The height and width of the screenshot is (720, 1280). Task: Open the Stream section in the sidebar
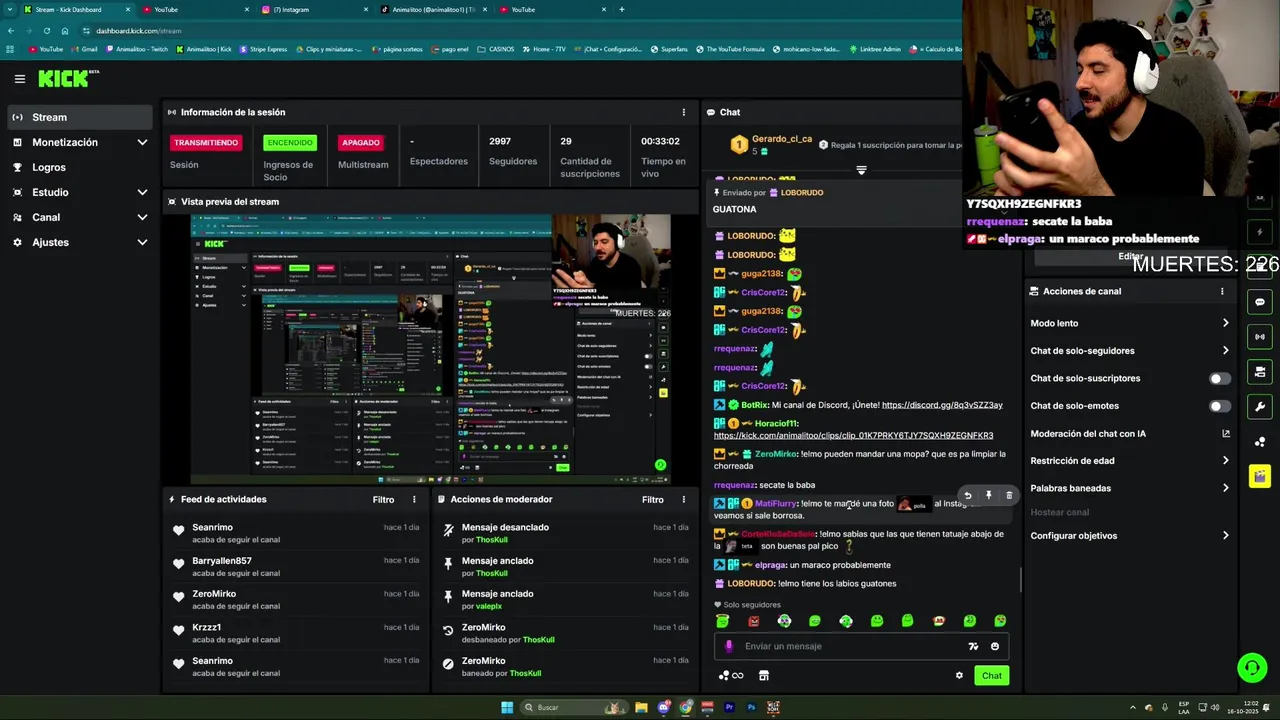click(x=80, y=117)
